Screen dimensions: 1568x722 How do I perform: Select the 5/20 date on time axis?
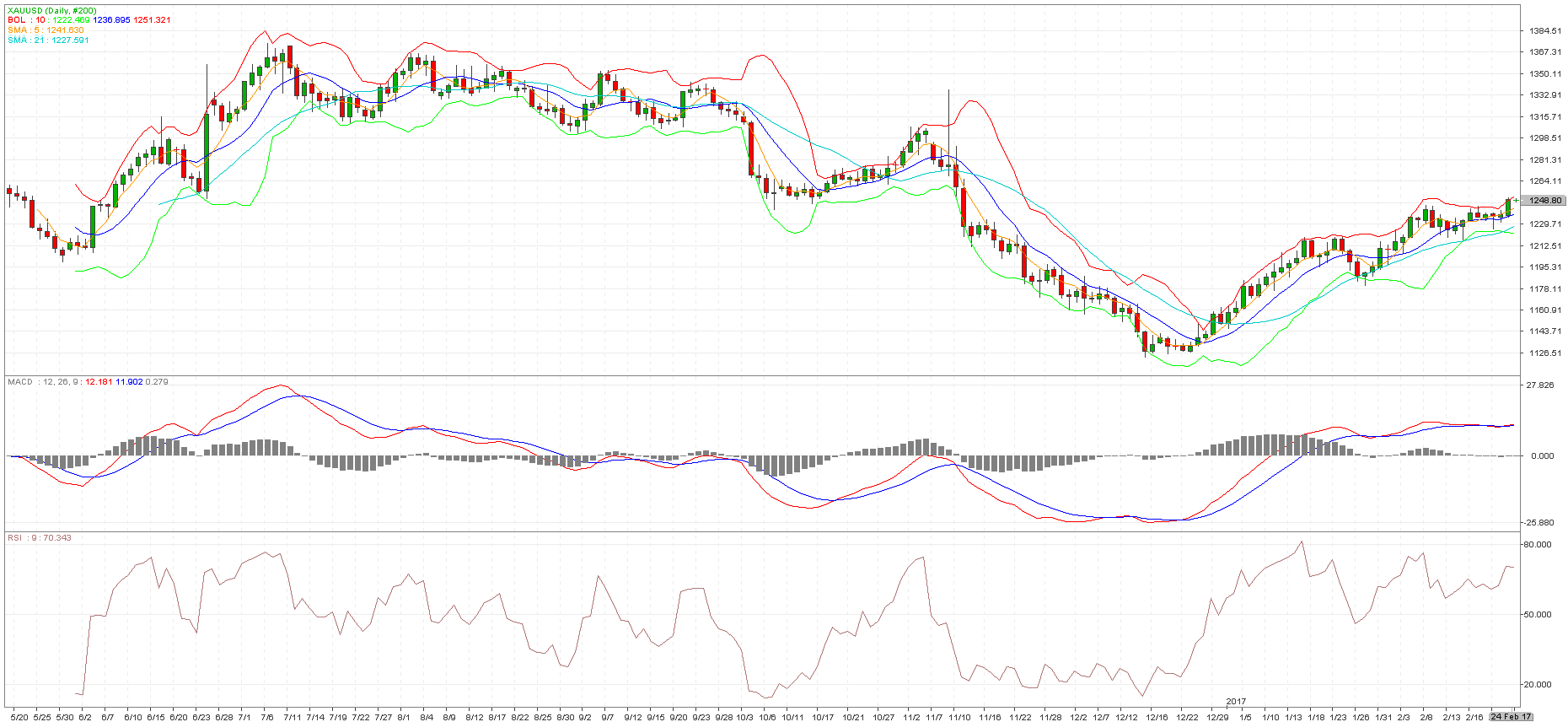pyautogui.click(x=19, y=718)
